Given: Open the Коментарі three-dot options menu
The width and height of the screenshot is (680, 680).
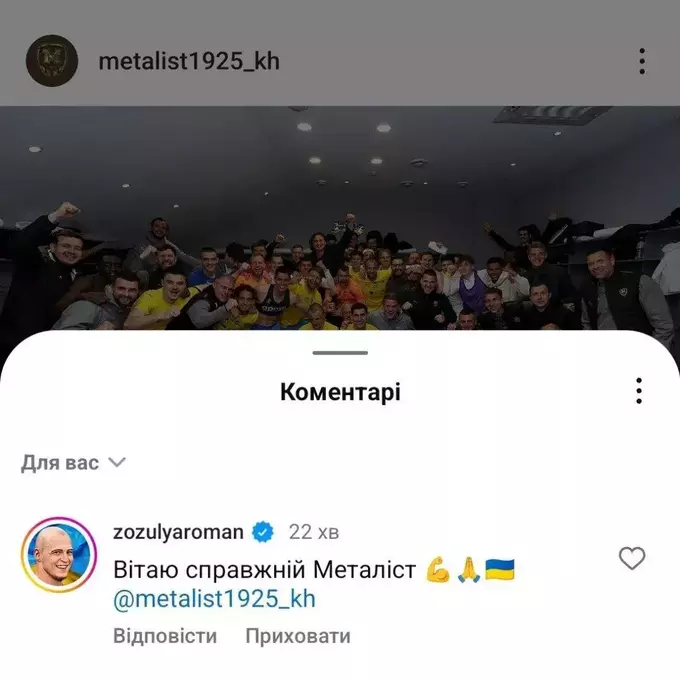Looking at the screenshot, I should (639, 391).
